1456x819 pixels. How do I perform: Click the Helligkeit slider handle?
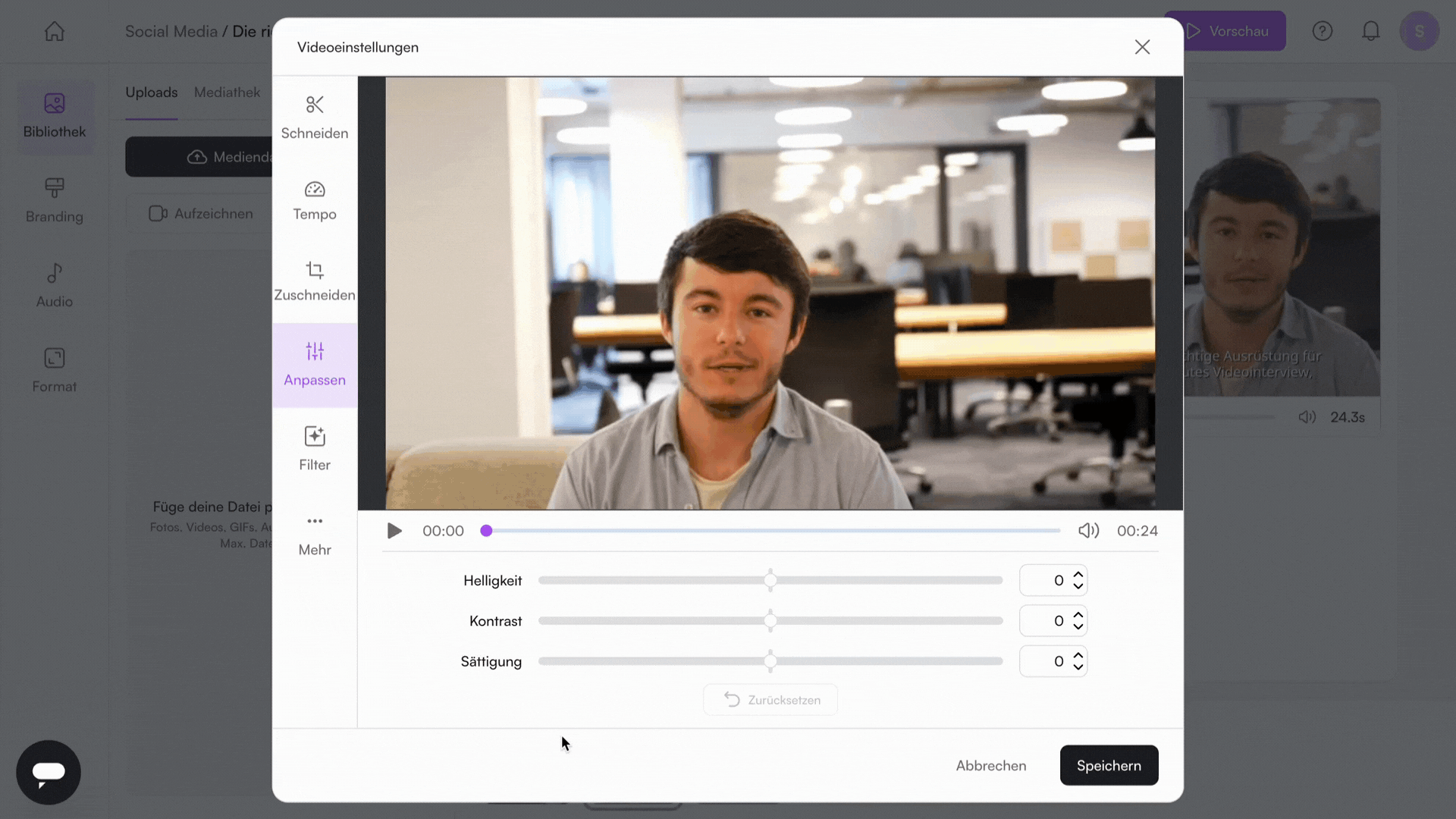point(770,580)
